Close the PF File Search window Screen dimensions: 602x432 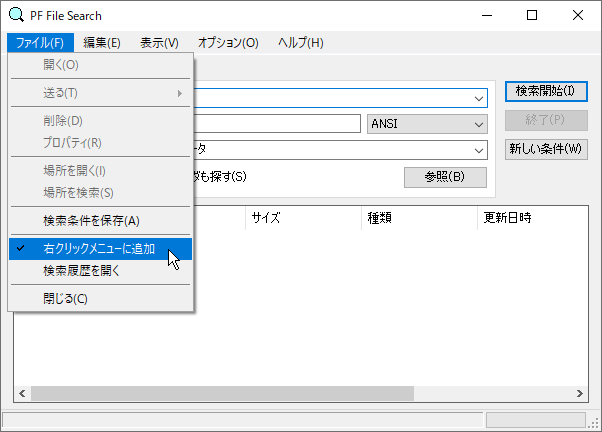pyautogui.click(x=577, y=15)
